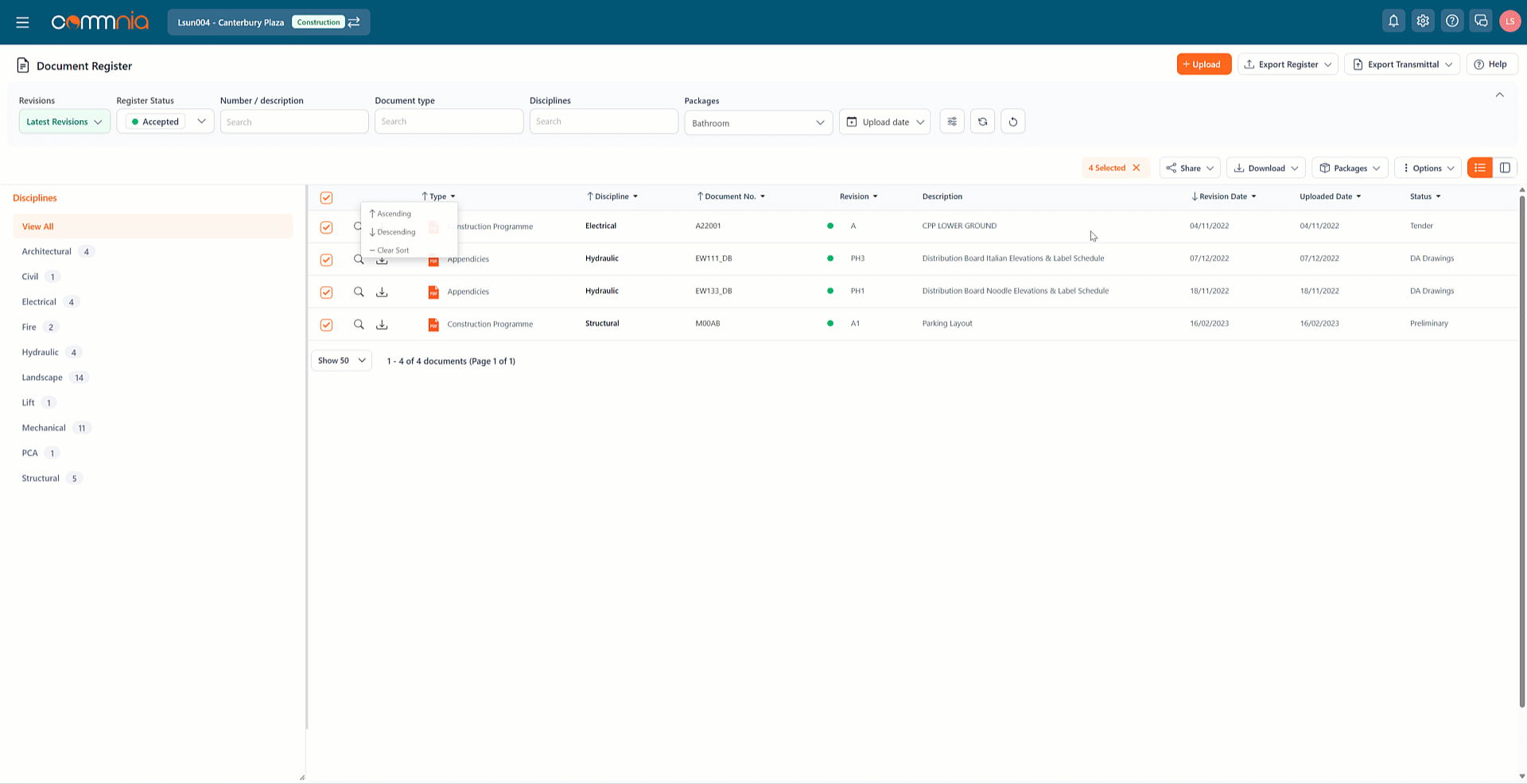Choose Descending sort option

tap(393, 232)
